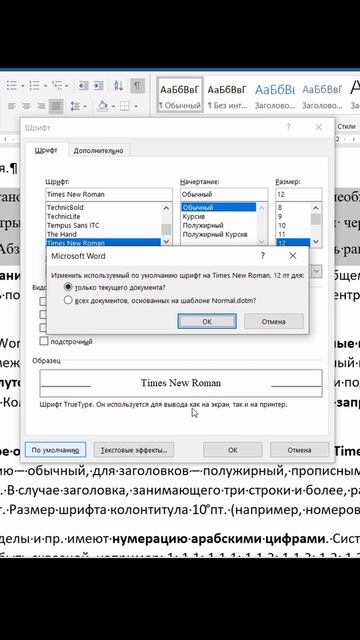Image resolution: width=360 pixels, height=640 pixels.
Task: Expand the Shading color dropdown arrow
Action: 113,107
